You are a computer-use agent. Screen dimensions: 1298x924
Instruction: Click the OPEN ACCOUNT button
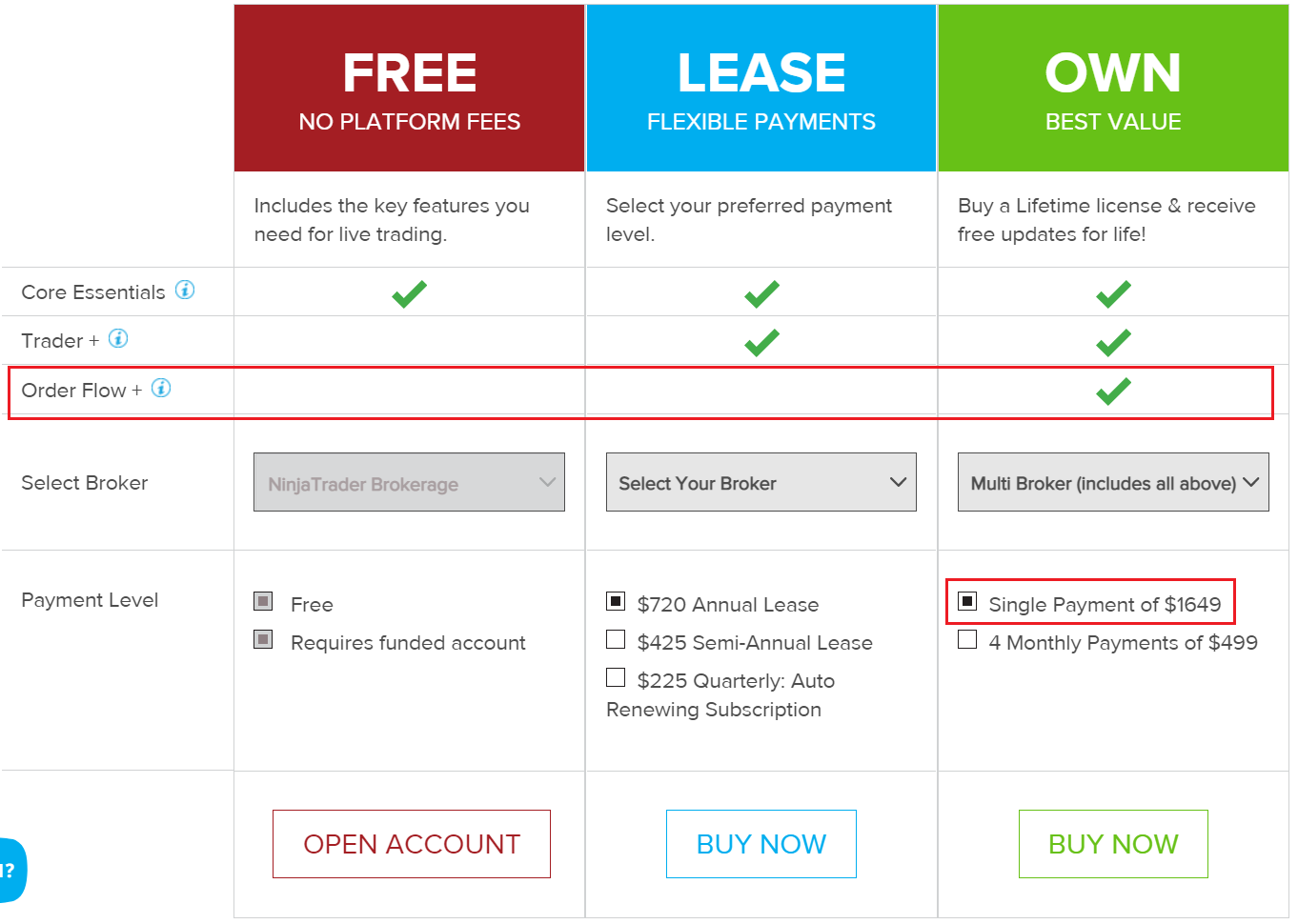tap(412, 844)
